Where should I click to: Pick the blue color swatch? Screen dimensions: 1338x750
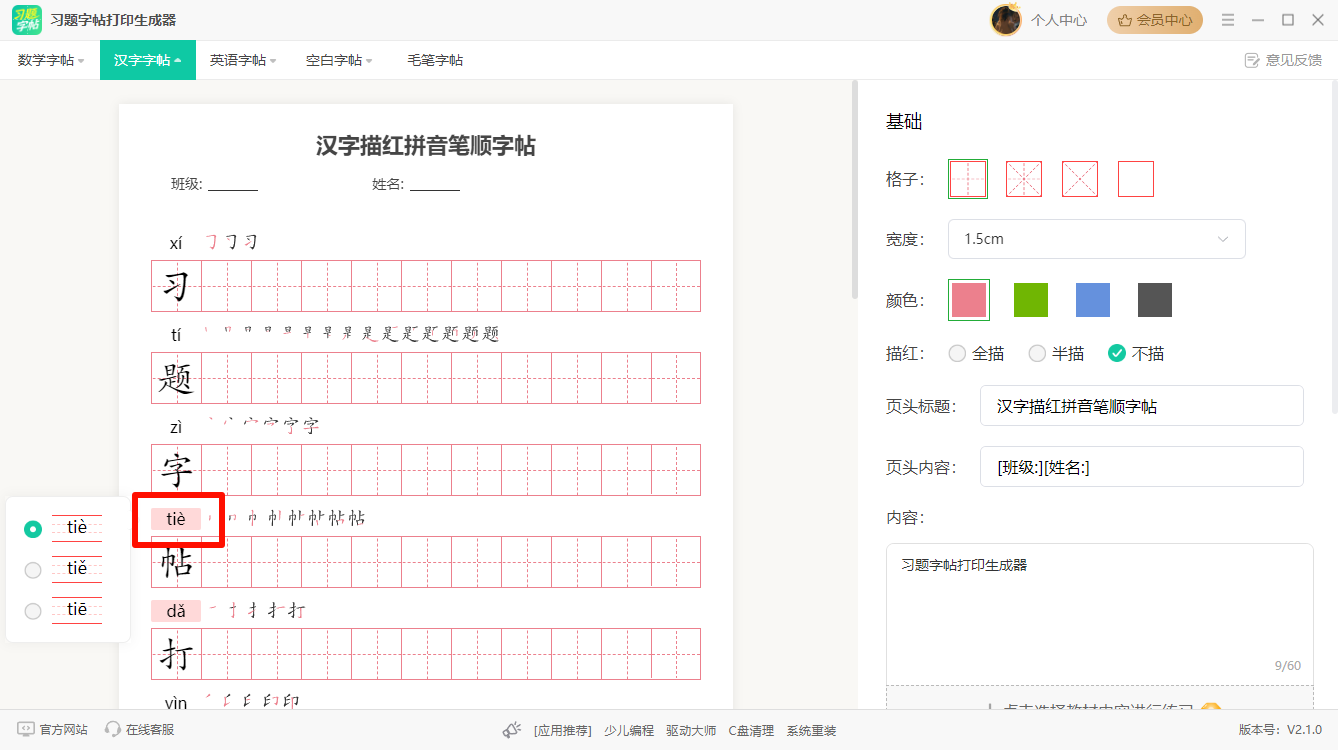[1093, 300]
